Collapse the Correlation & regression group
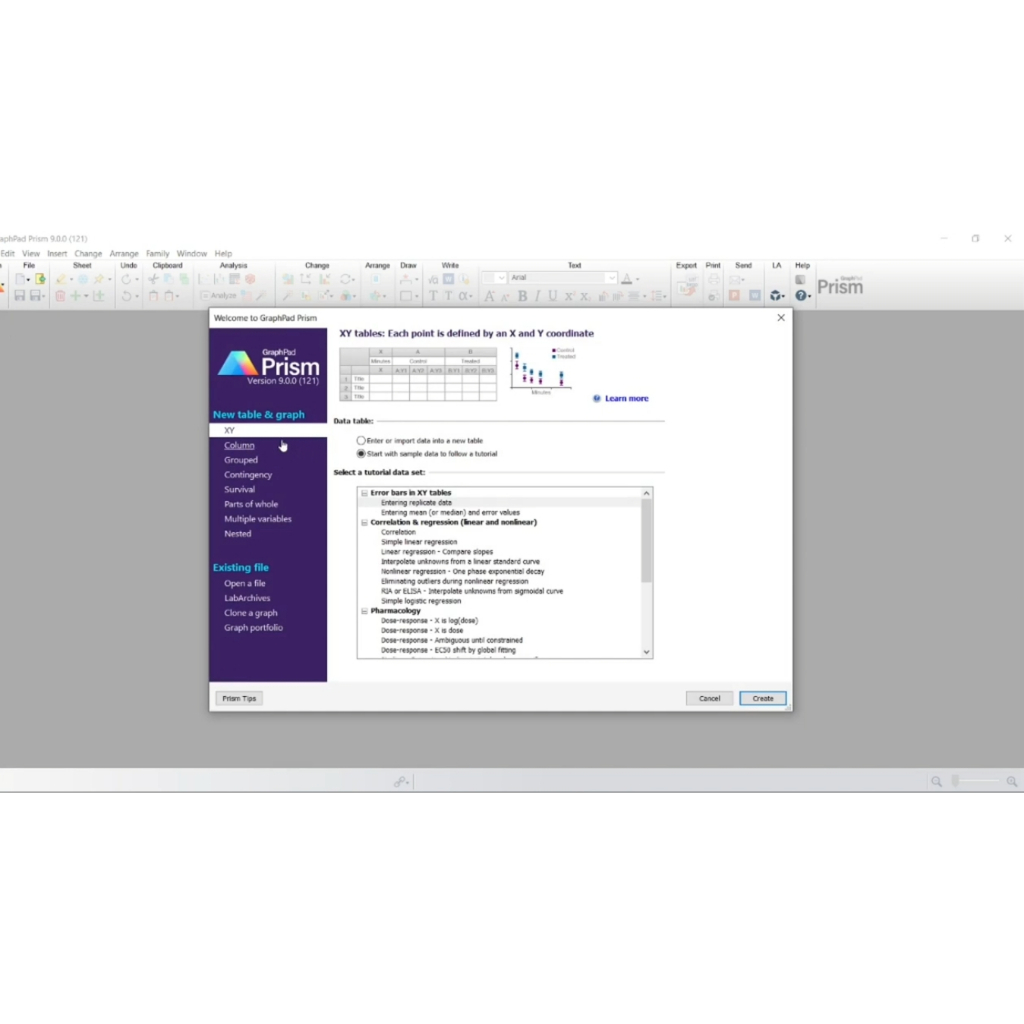This screenshot has height=1024, width=1024. tap(365, 522)
